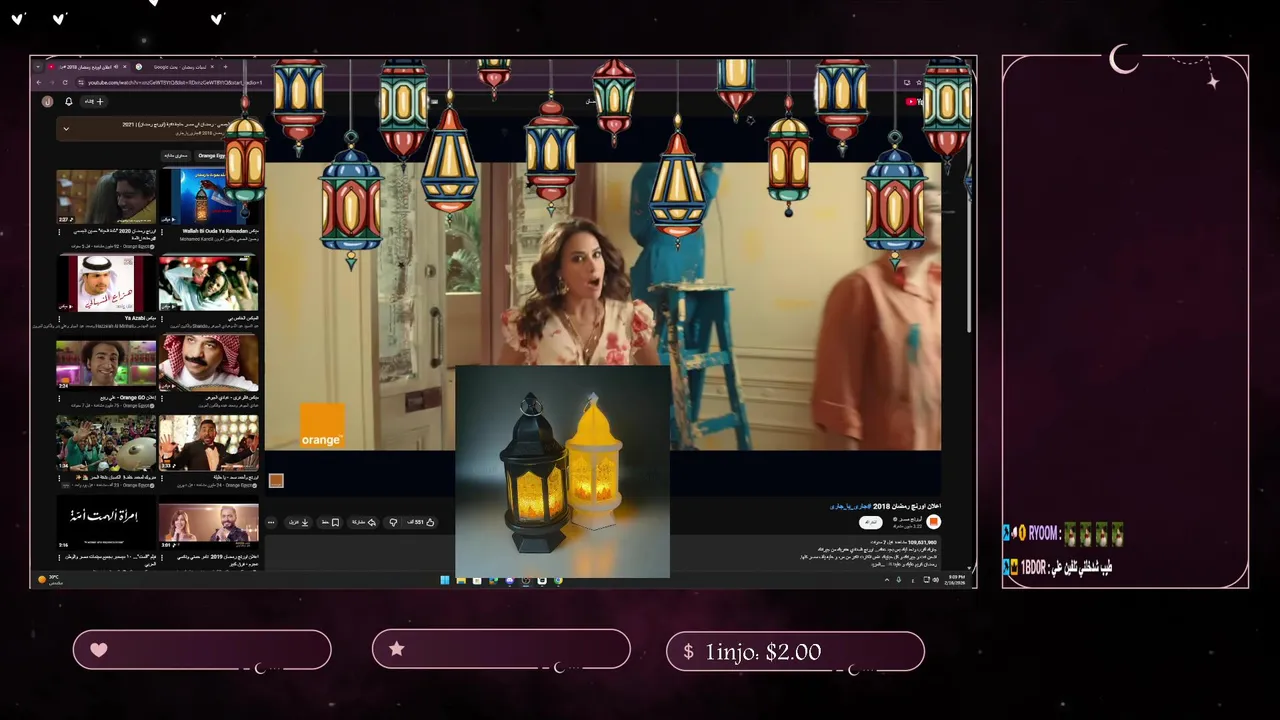This screenshot has width=1280, height=720.
Task: Expand the playlist panel chevron
Action: click(x=66, y=128)
